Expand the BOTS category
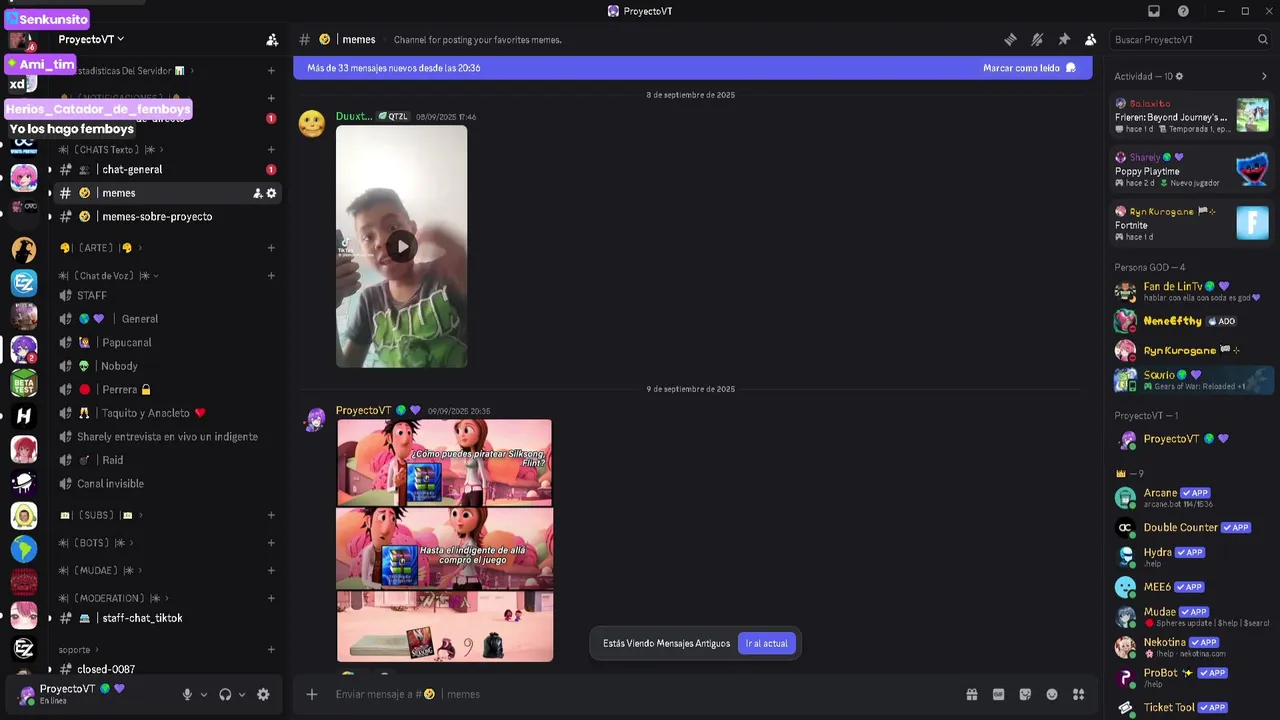This screenshot has width=1280, height=720. [x=96, y=543]
